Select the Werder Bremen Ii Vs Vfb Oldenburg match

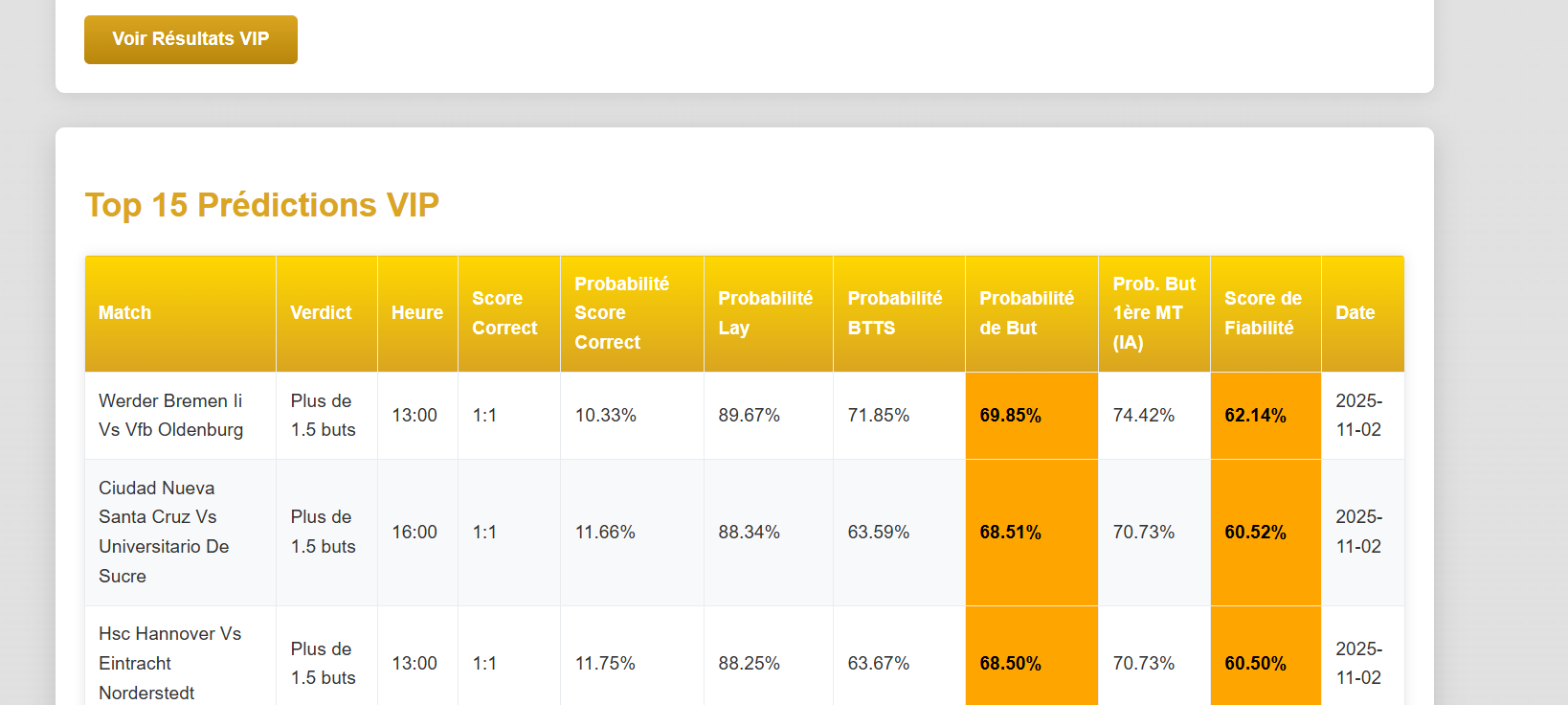tap(180, 416)
